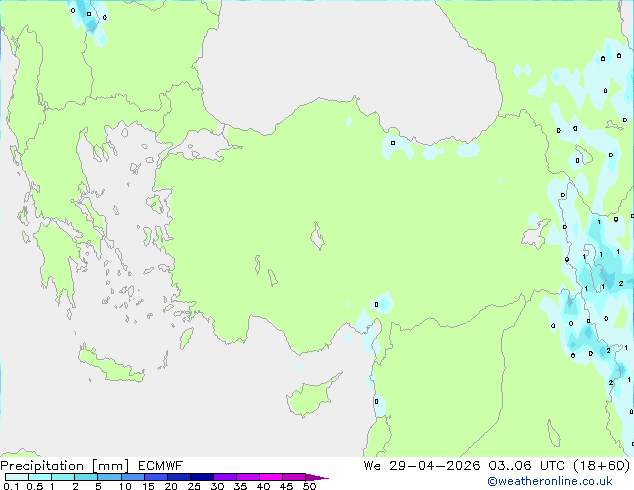Click the '35' legend scale label

click(240, 486)
